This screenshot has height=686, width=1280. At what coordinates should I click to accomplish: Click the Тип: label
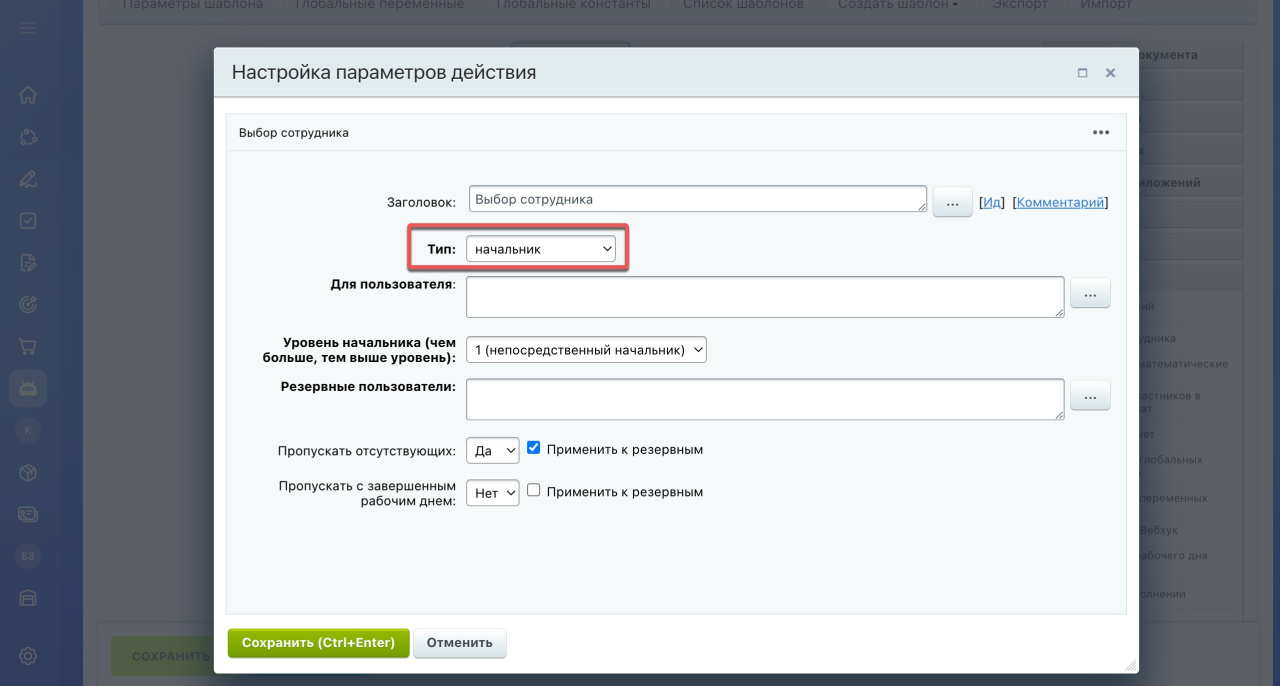coord(441,249)
